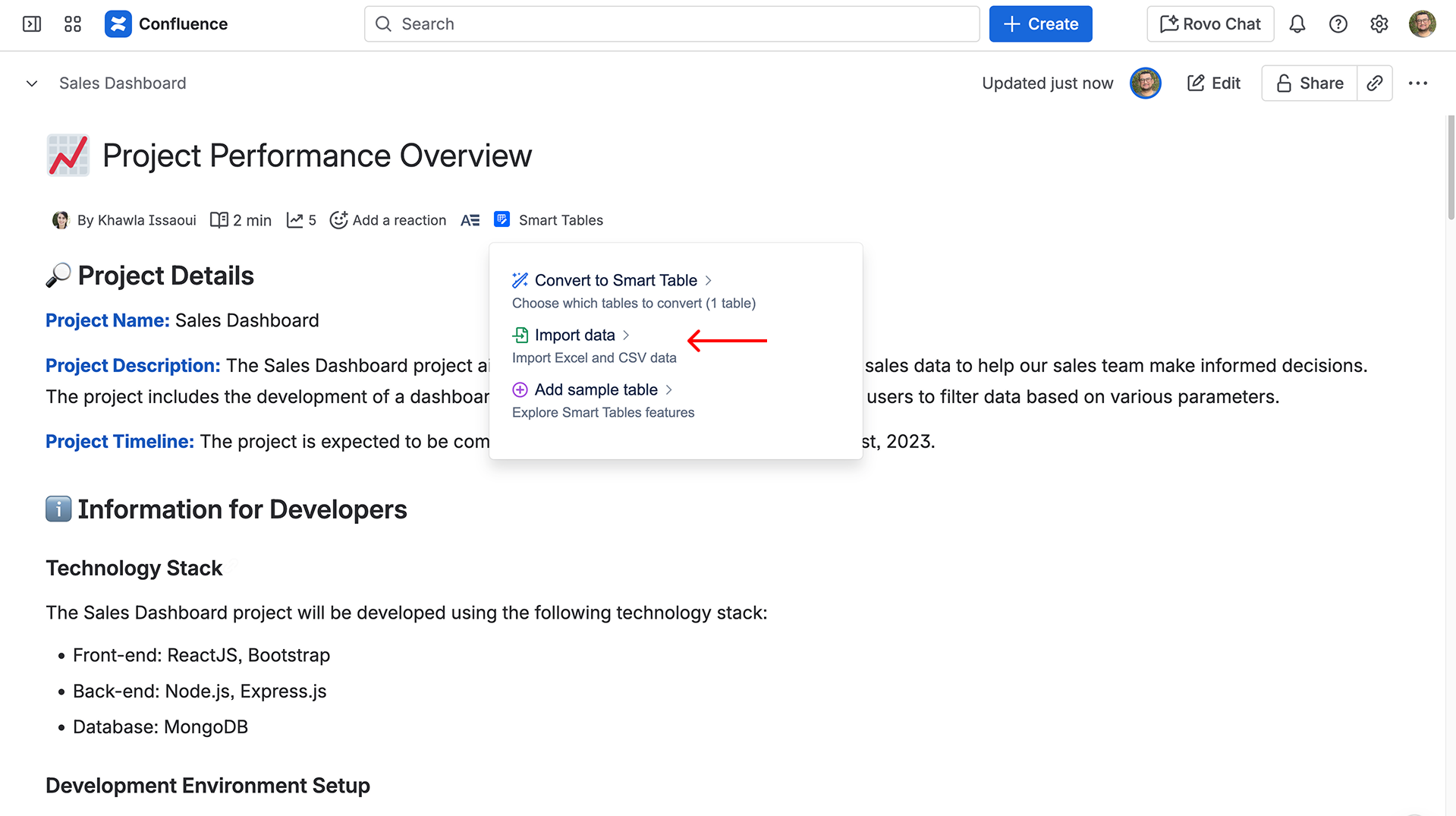This screenshot has height=816, width=1456.
Task: Choose Import data from the menu
Action: click(x=574, y=335)
